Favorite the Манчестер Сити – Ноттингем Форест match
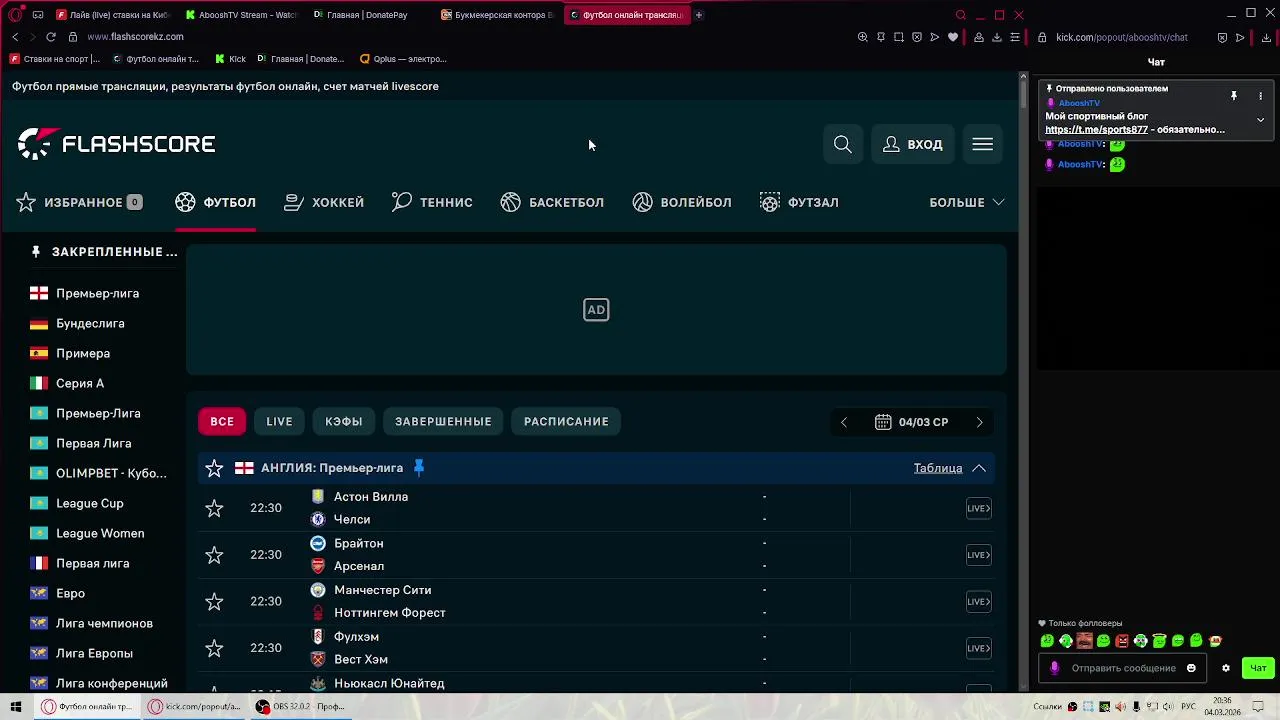 coord(214,602)
